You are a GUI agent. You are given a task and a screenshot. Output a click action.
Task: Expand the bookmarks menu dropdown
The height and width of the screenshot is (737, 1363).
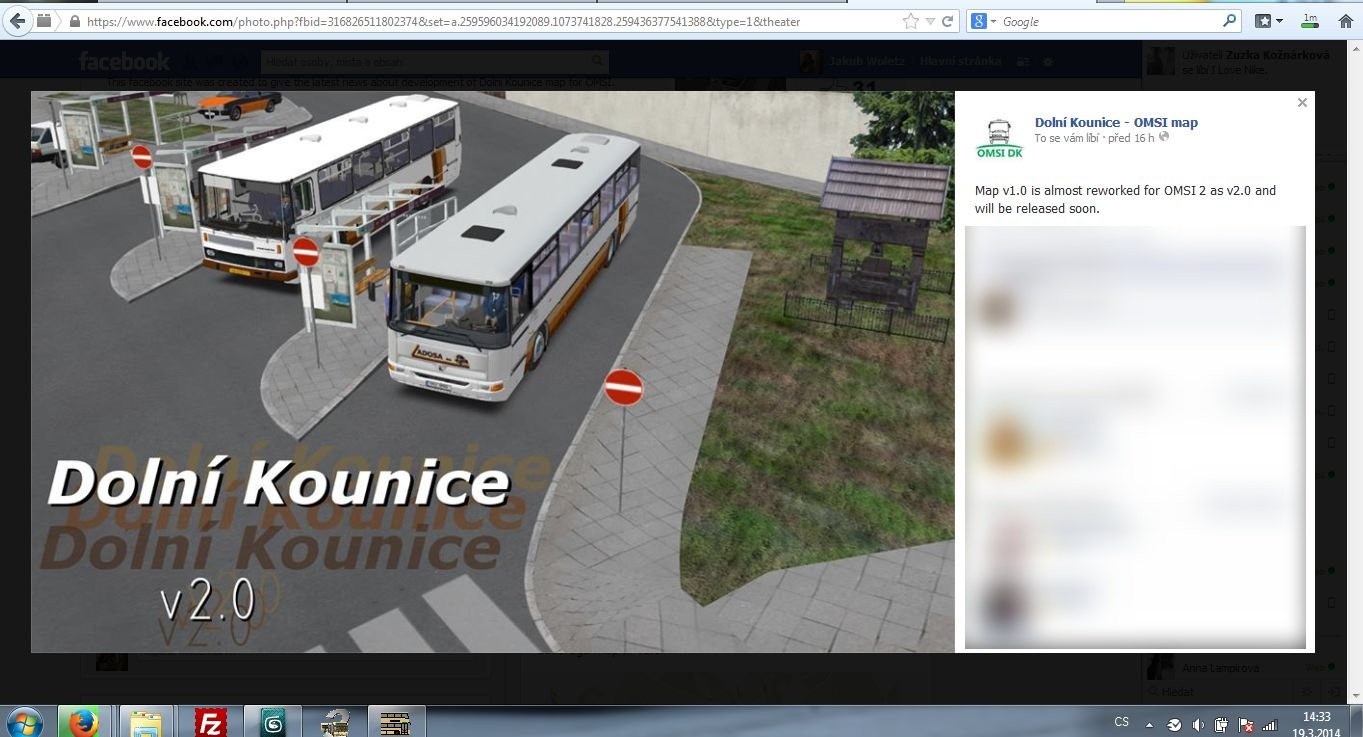pyautogui.click(x=1278, y=21)
